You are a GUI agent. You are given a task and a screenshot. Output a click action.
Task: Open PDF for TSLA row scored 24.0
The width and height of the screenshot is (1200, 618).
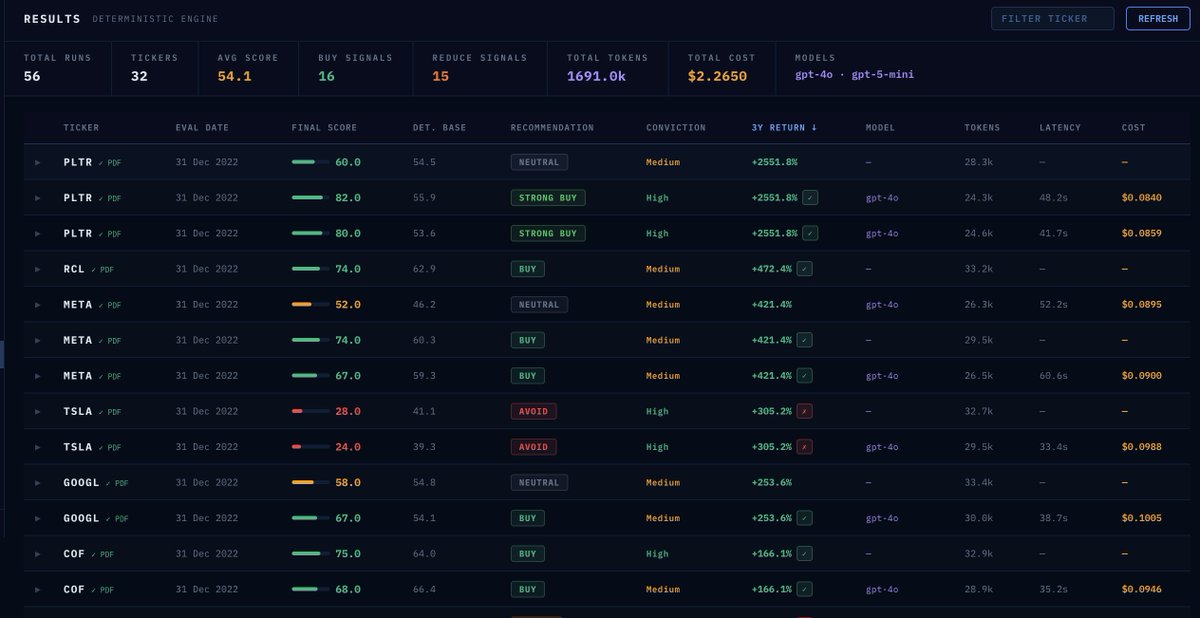(x=109, y=447)
